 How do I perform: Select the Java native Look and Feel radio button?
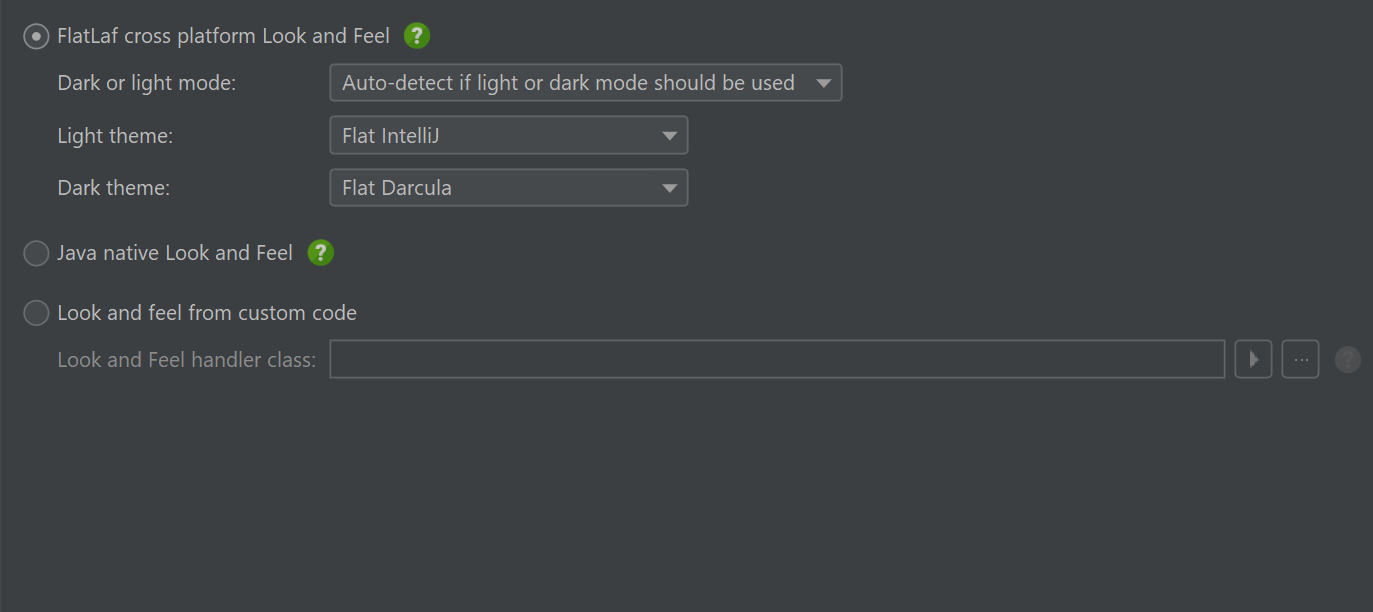tap(36, 253)
